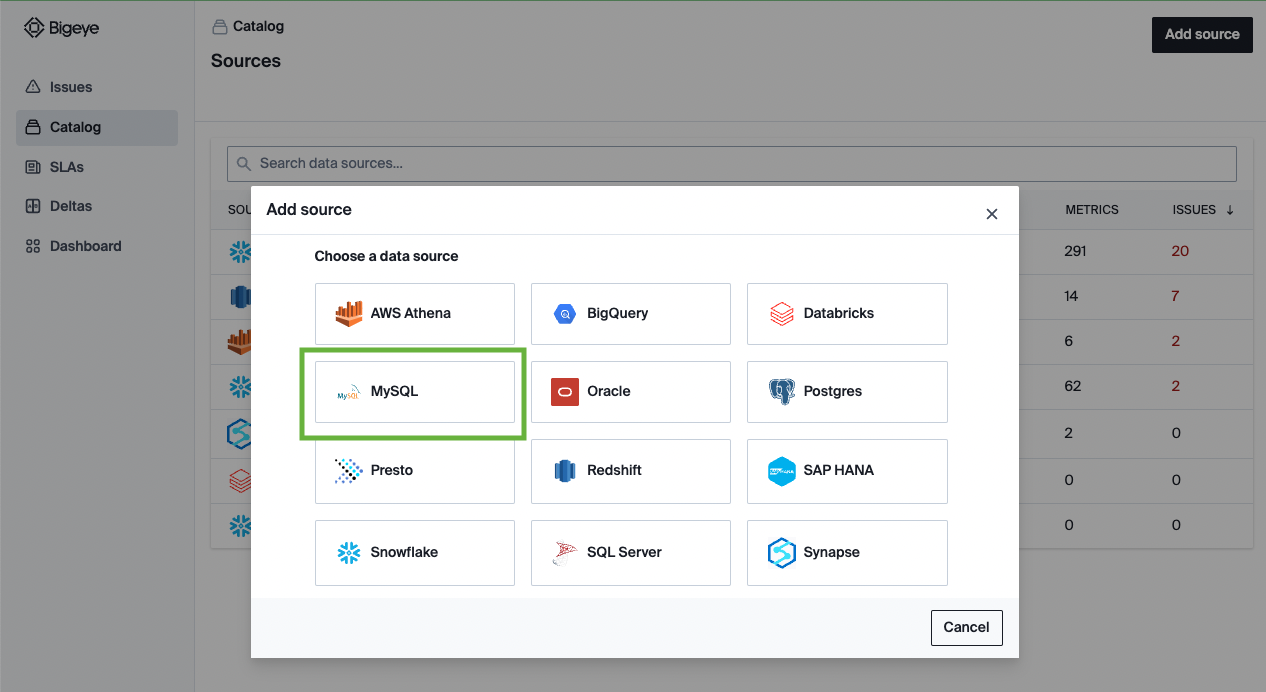This screenshot has width=1266, height=692.
Task: Click the search magnifier icon
Action: coord(244,163)
